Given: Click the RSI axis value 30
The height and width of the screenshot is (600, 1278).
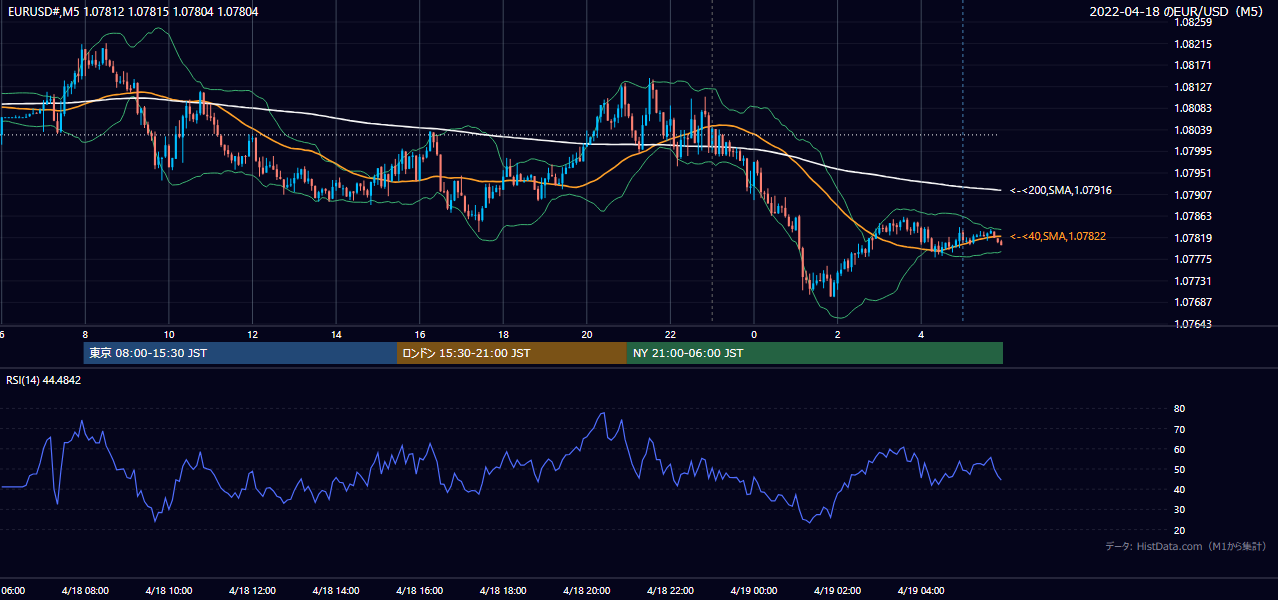Looking at the screenshot, I should [x=1179, y=510].
